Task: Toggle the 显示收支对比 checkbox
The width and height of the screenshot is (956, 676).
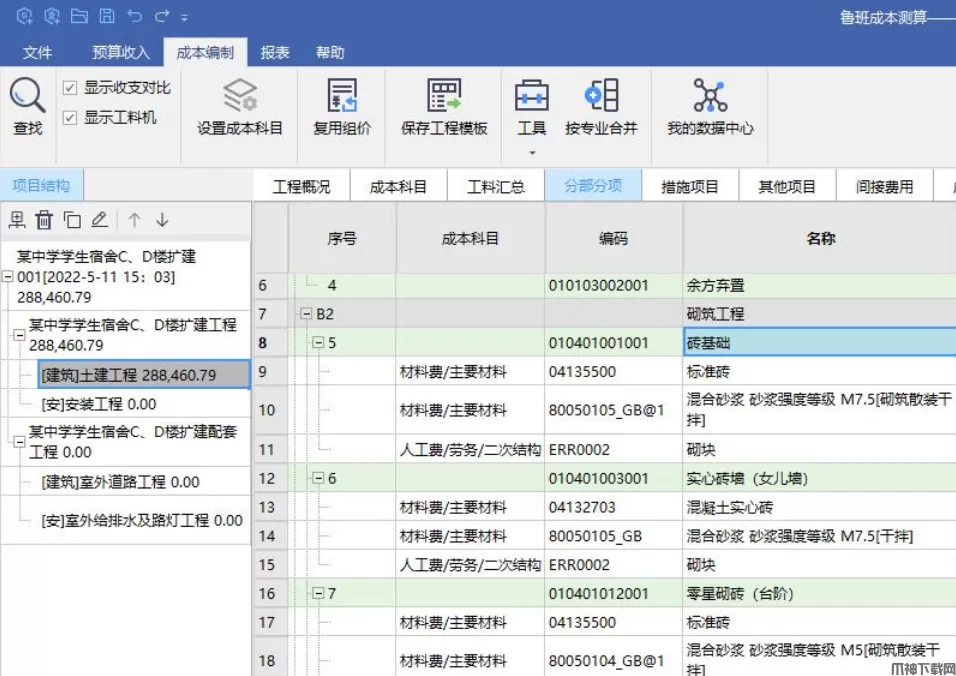Action: point(70,88)
